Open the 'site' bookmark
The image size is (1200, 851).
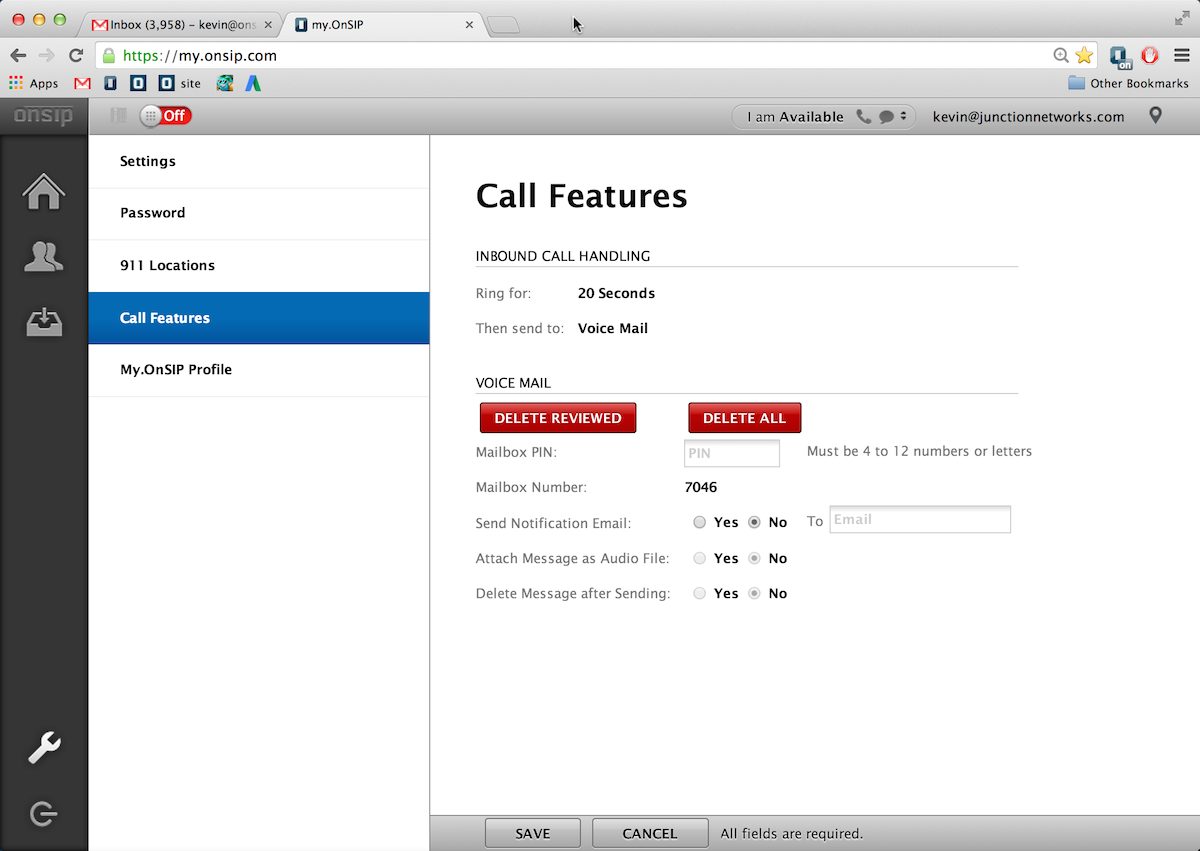[x=180, y=84]
